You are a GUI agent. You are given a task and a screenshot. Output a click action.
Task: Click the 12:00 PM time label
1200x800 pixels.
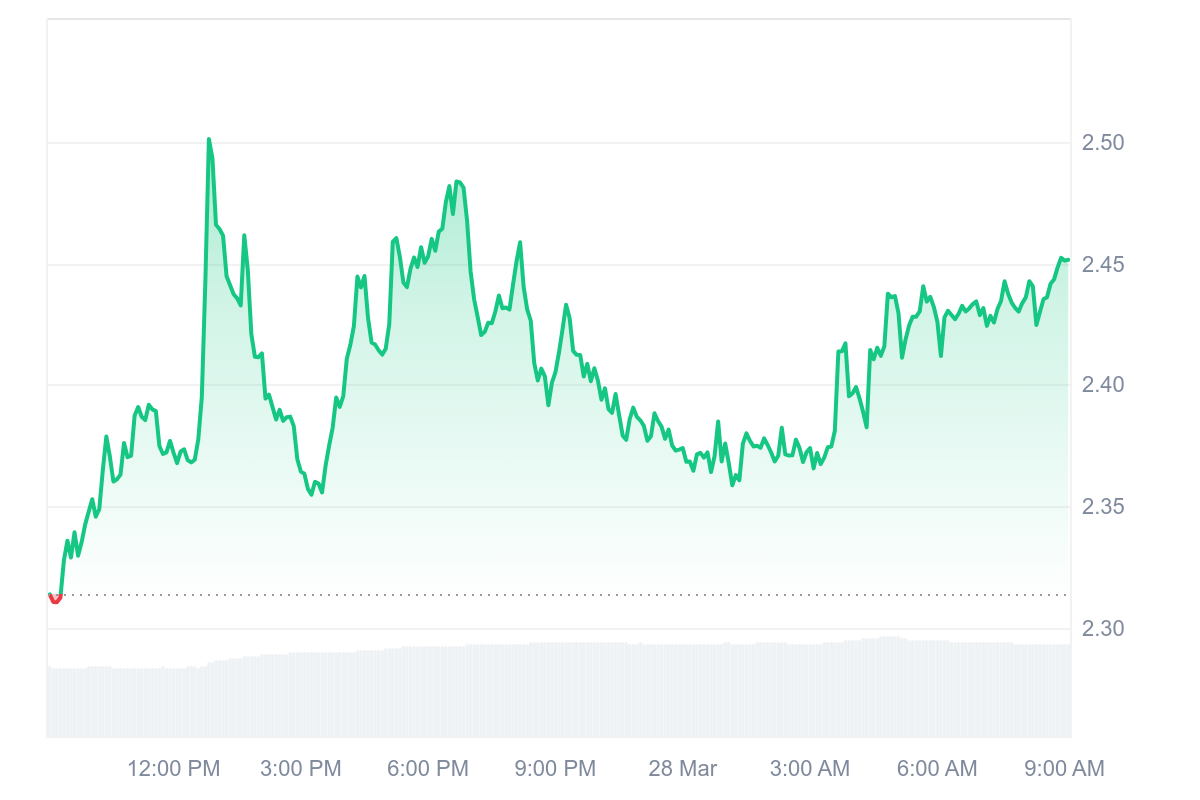click(173, 769)
